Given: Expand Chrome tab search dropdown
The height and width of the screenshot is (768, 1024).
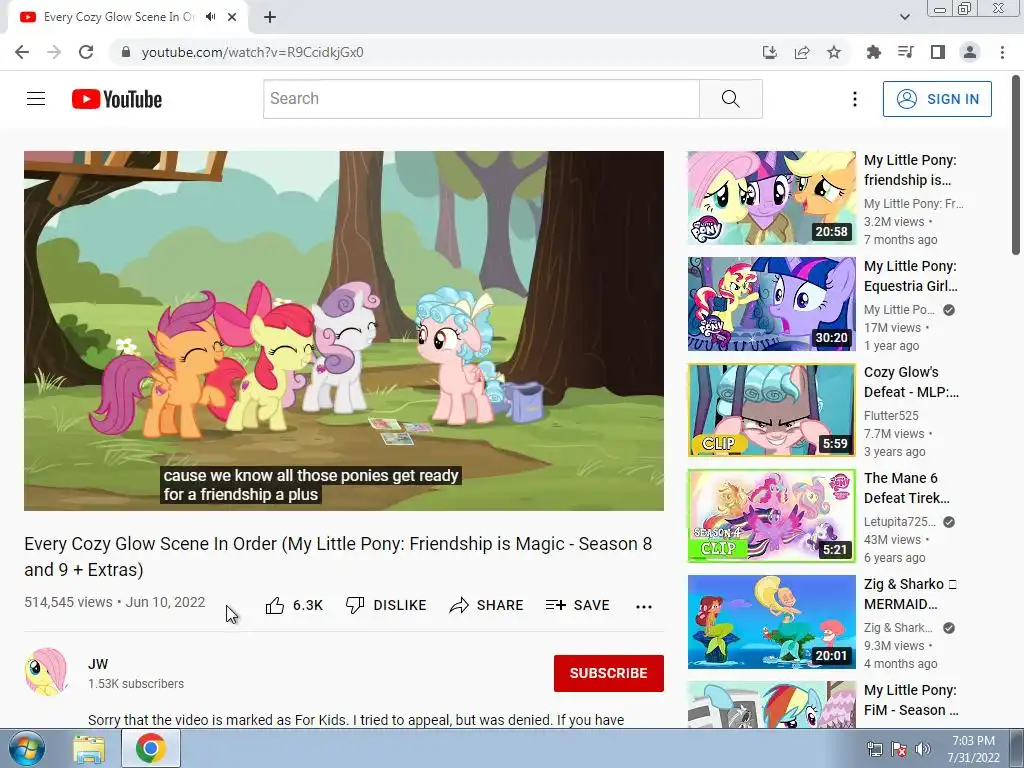Looking at the screenshot, I should pos(904,17).
